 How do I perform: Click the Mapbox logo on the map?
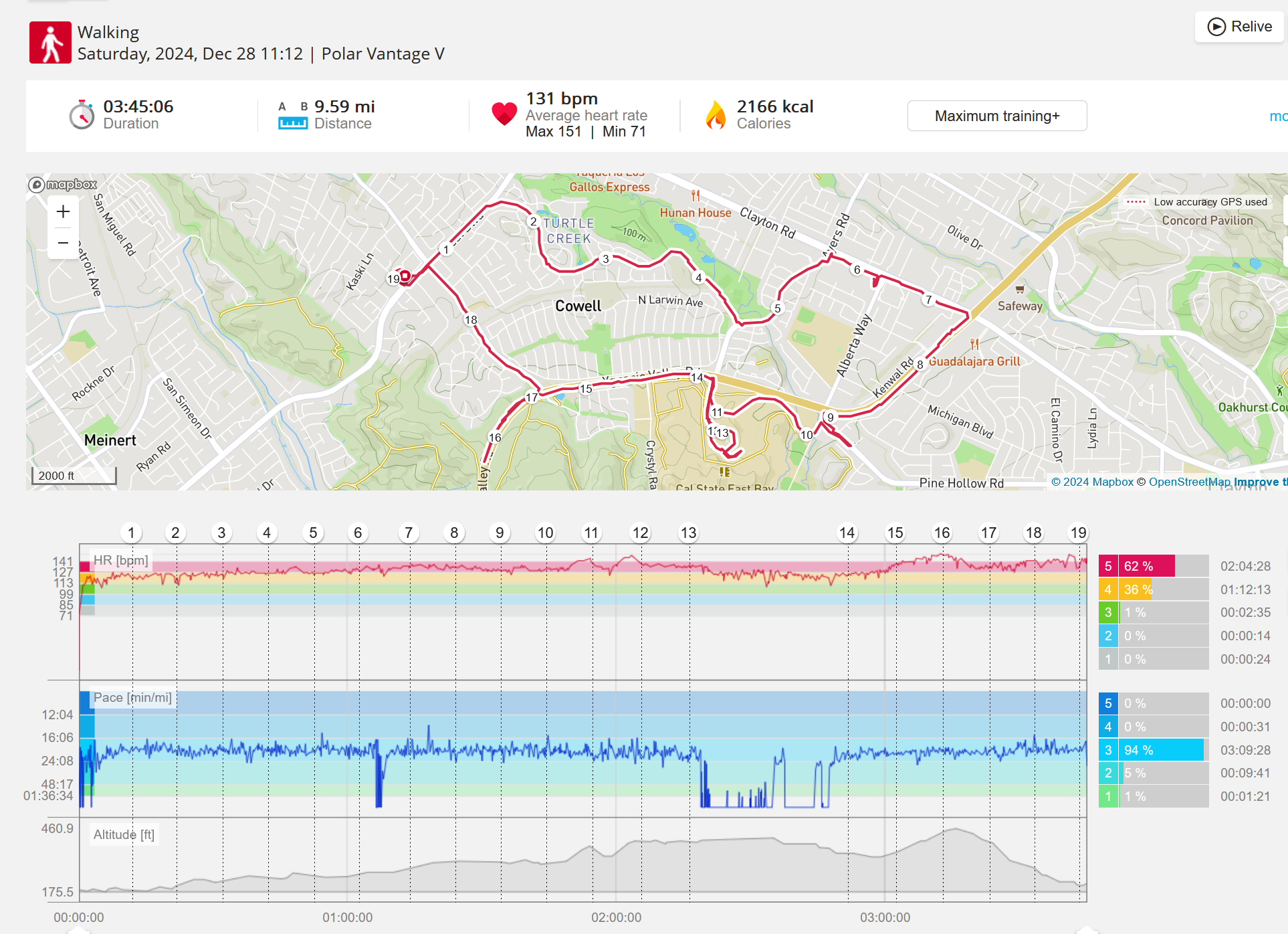click(x=63, y=185)
